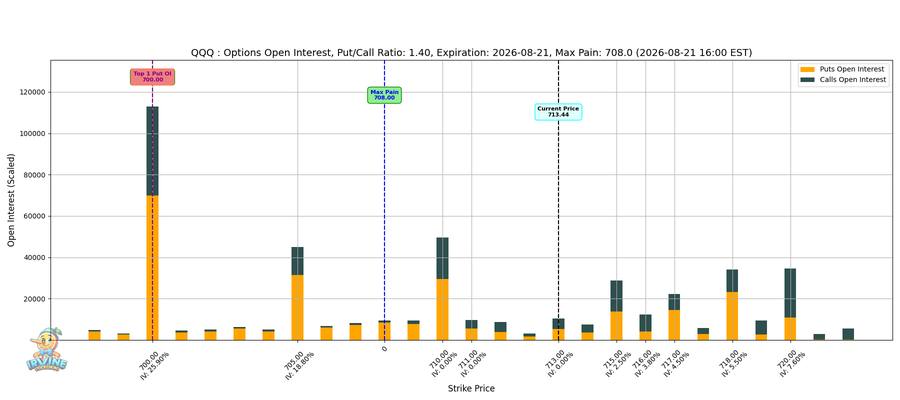
Task: Click the orange puts segment of the 718 strike bar
Action: [732, 316]
